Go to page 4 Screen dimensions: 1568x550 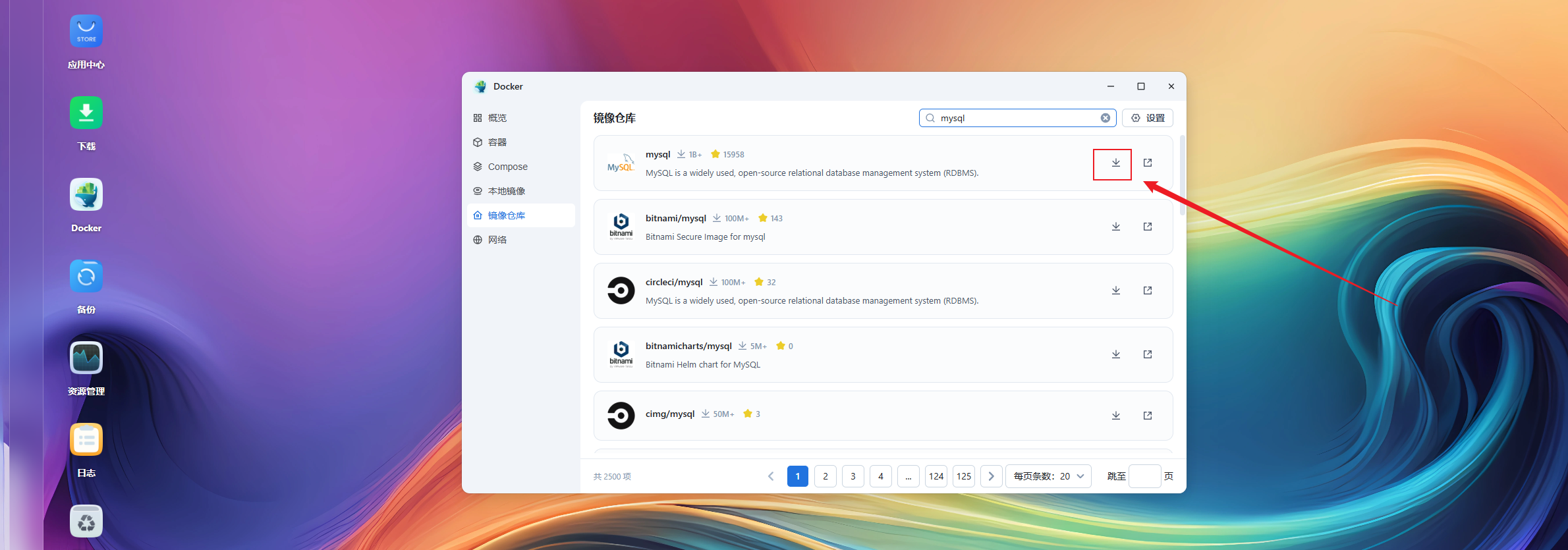(x=881, y=476)
